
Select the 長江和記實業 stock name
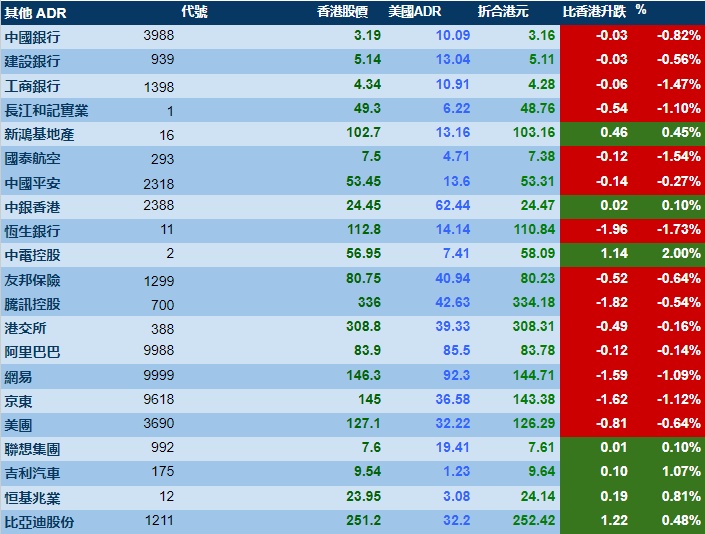(x=46, y=110)
